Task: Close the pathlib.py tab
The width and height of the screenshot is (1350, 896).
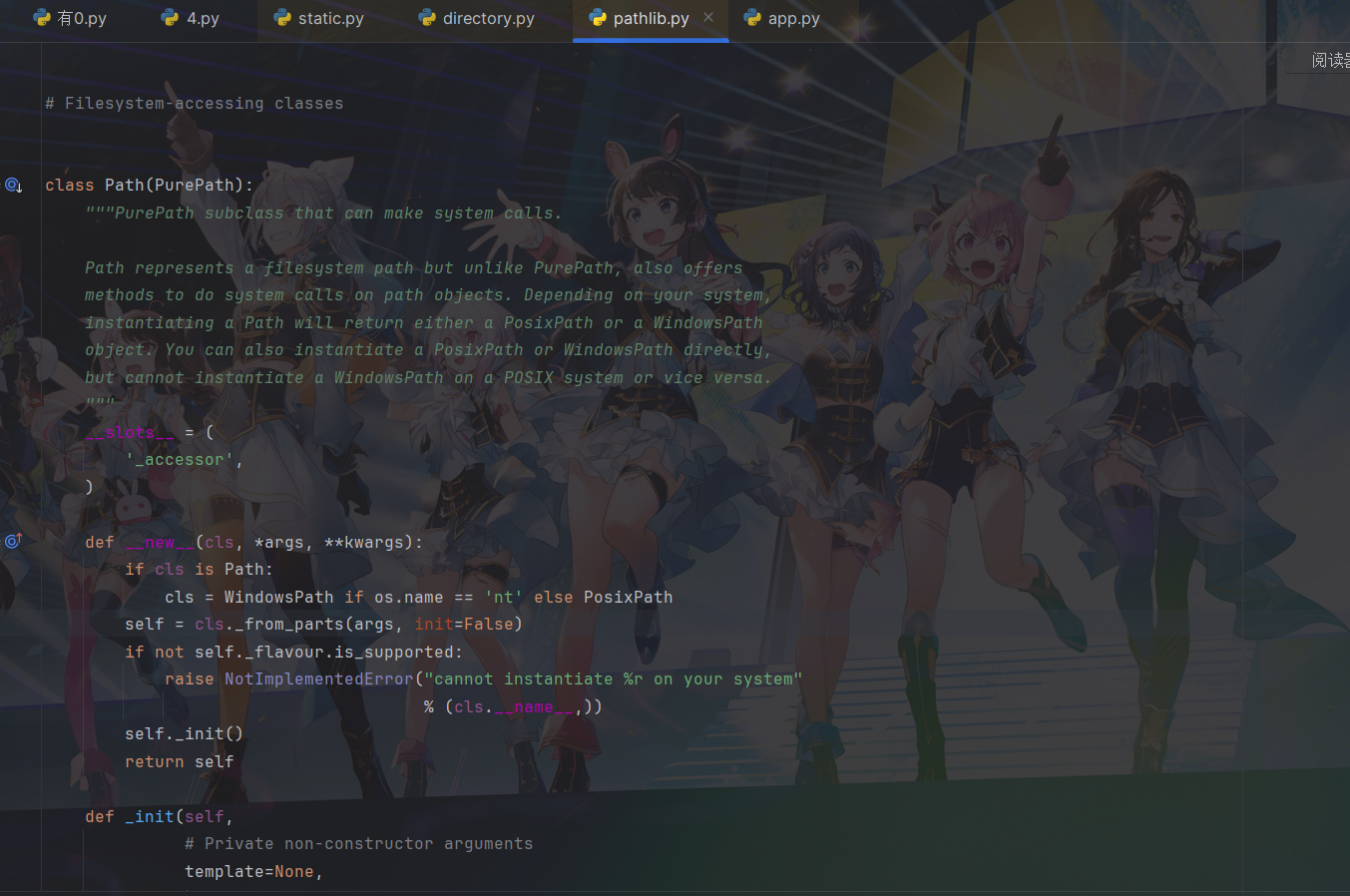Action: [x=708, y=17]
